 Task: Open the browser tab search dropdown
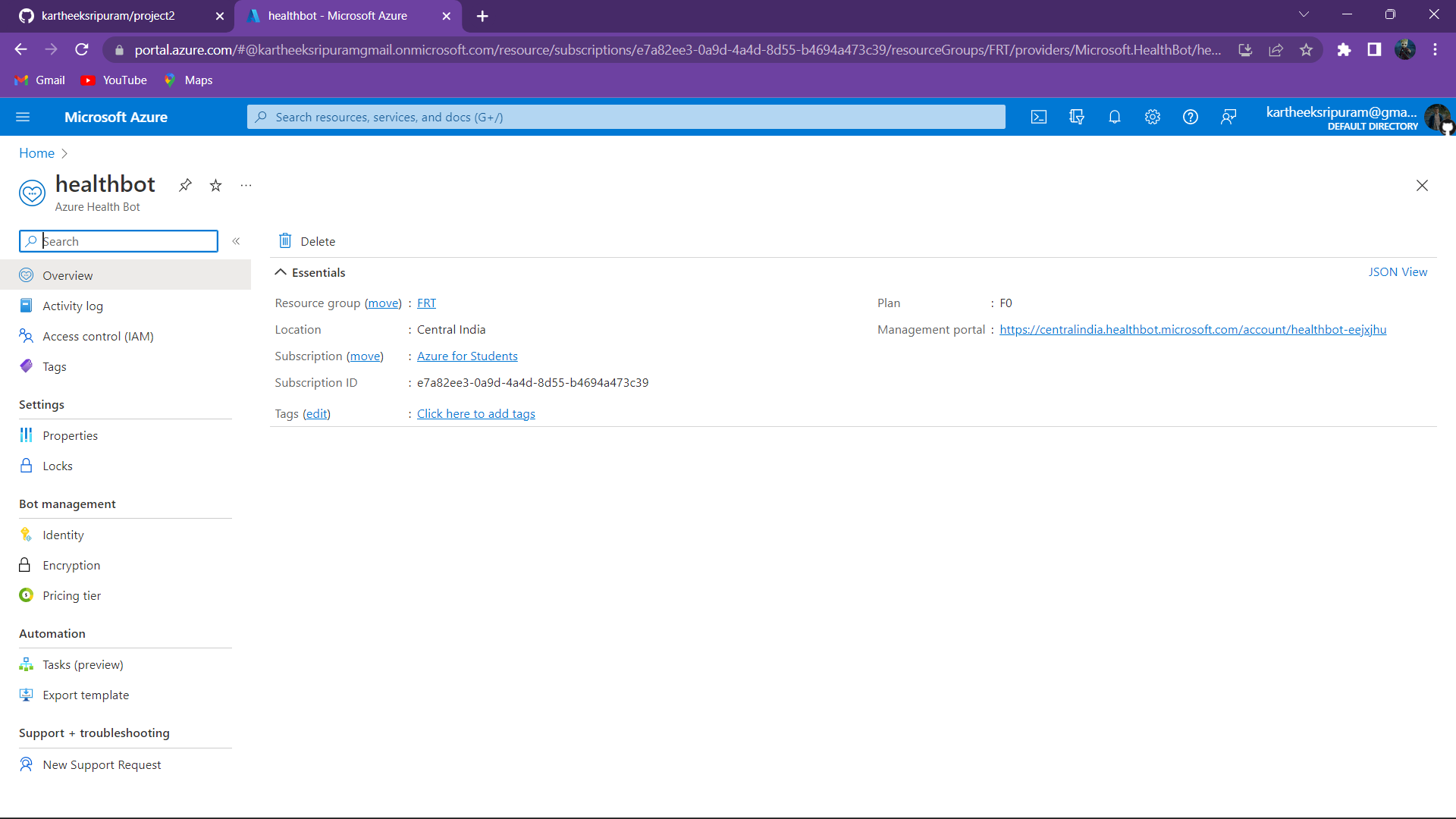tap(1304, 14)
